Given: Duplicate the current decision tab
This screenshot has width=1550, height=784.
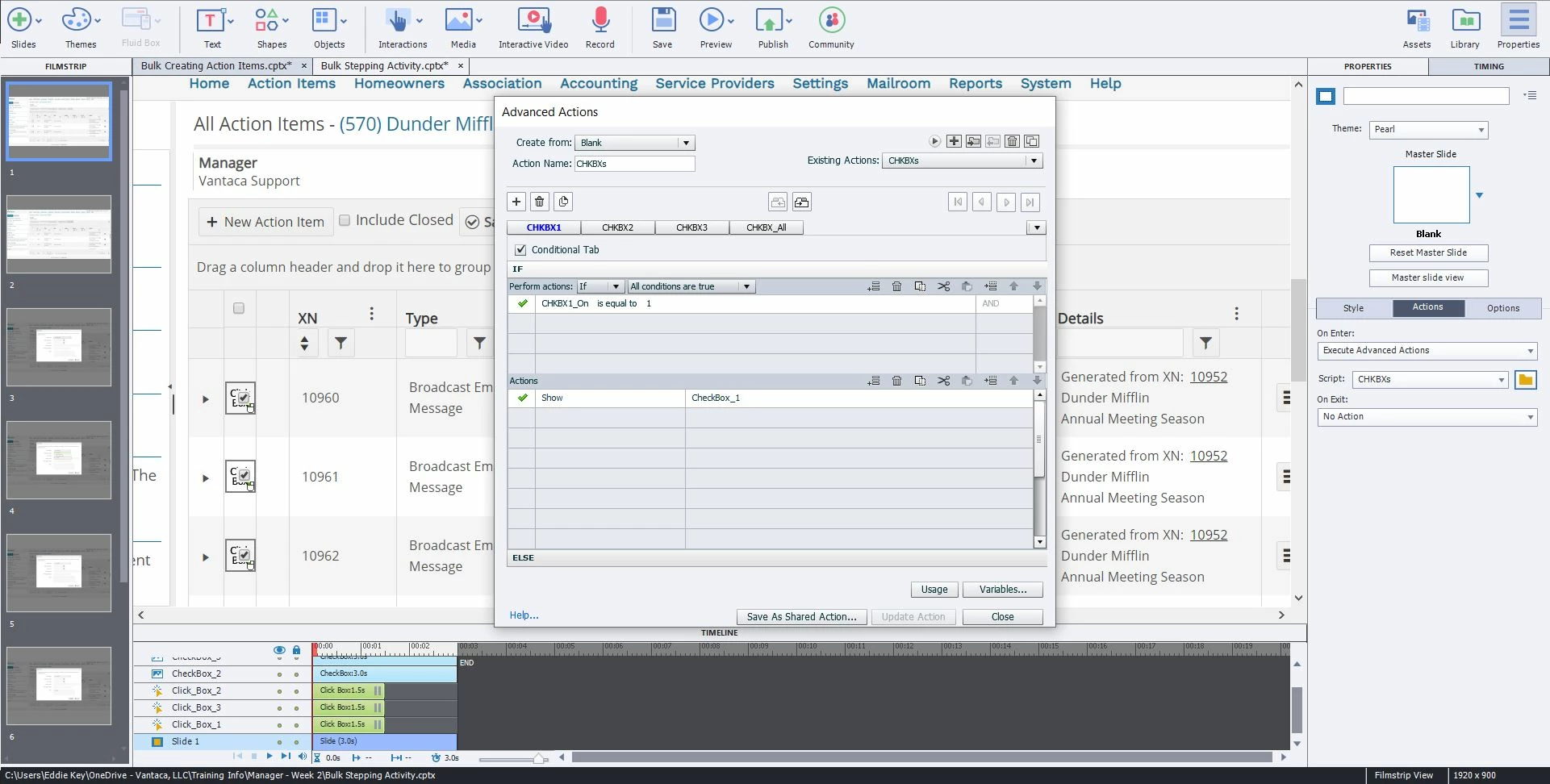Looking at the screenshot, I should 563,202.
